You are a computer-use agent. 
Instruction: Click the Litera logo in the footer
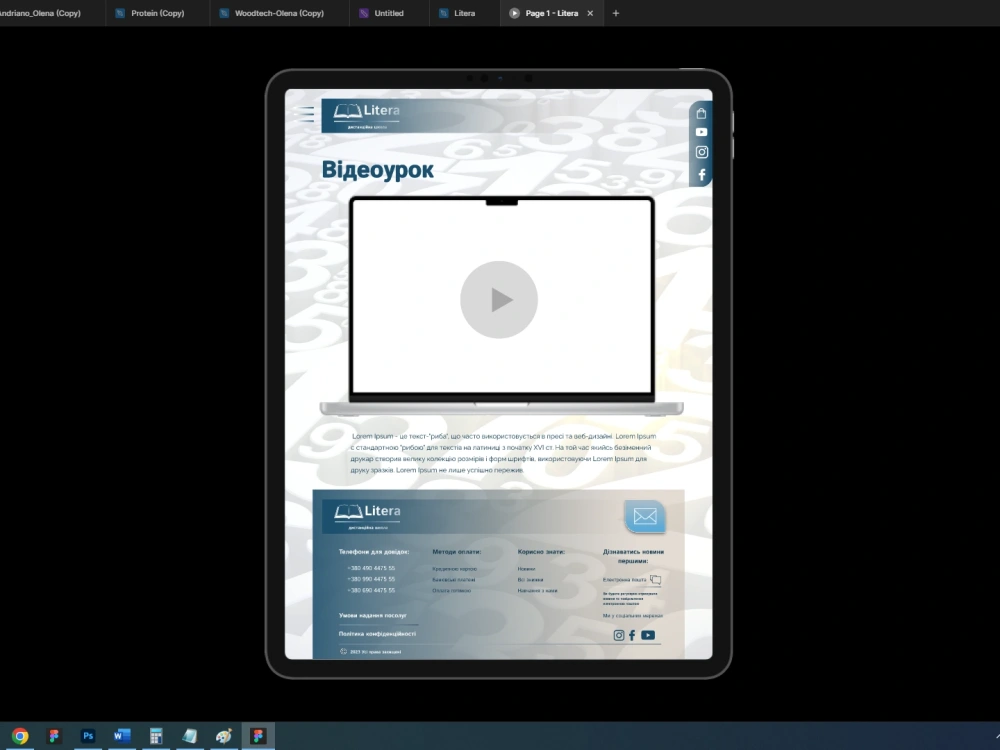[x=368, y=516]
